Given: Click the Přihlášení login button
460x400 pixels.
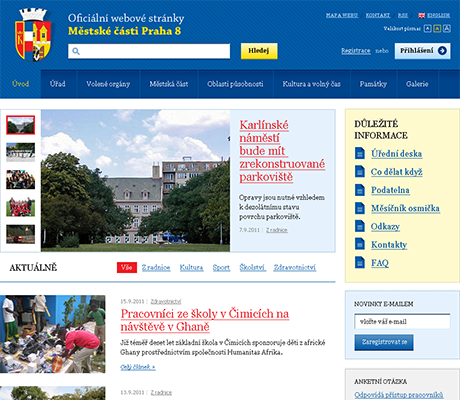Looking at the screenshot, I should tap(423, 51).
